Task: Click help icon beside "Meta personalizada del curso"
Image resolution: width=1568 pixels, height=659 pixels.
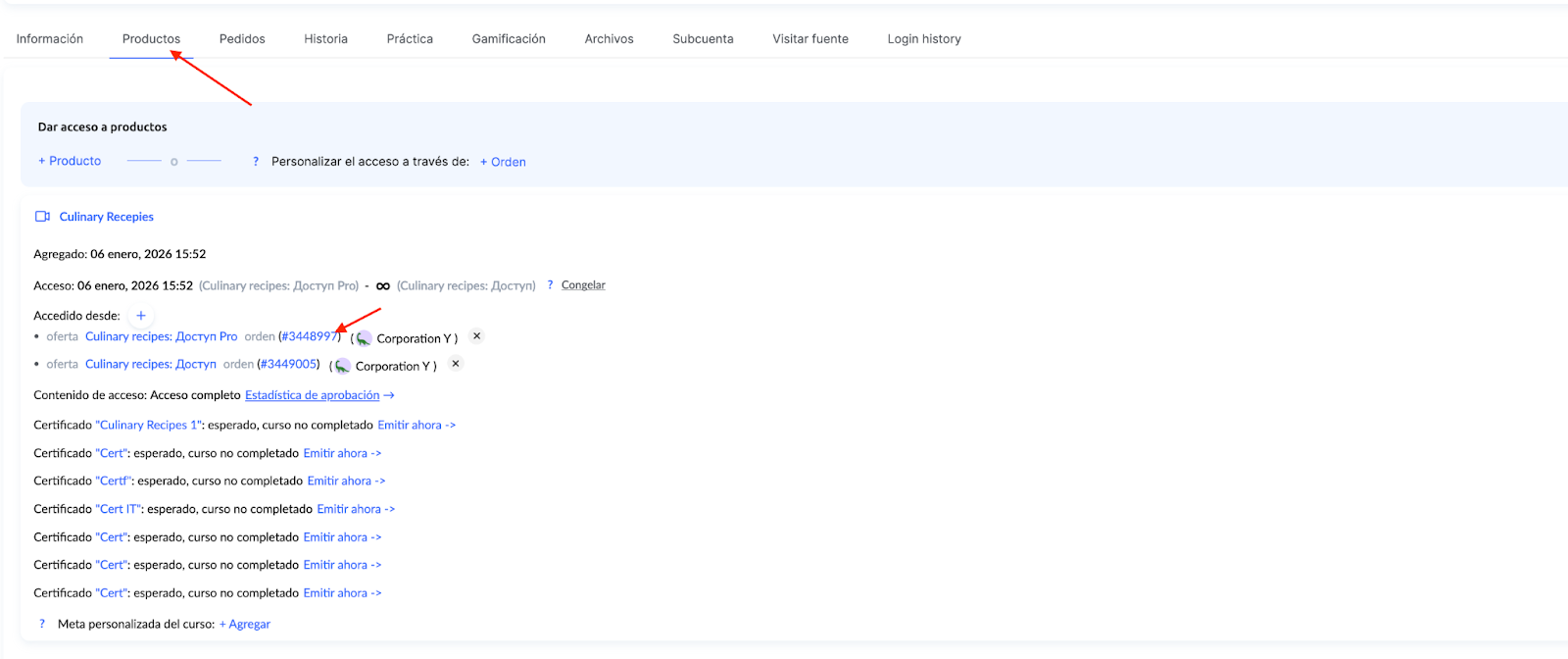Action: pyautogui.click(x=42, y=624)
